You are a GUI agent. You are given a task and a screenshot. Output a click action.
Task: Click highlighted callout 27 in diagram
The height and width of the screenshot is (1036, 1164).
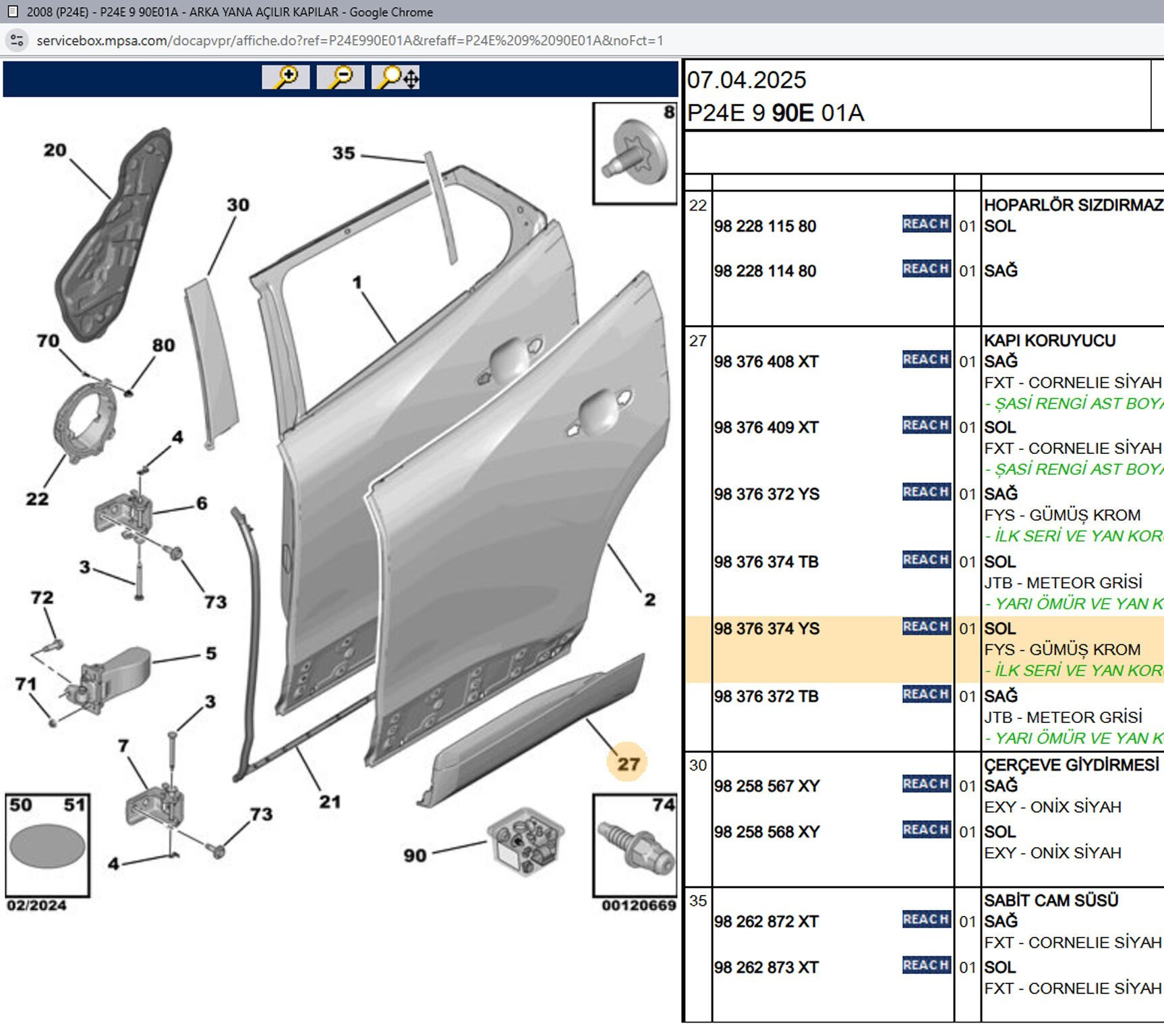[627, 764]
